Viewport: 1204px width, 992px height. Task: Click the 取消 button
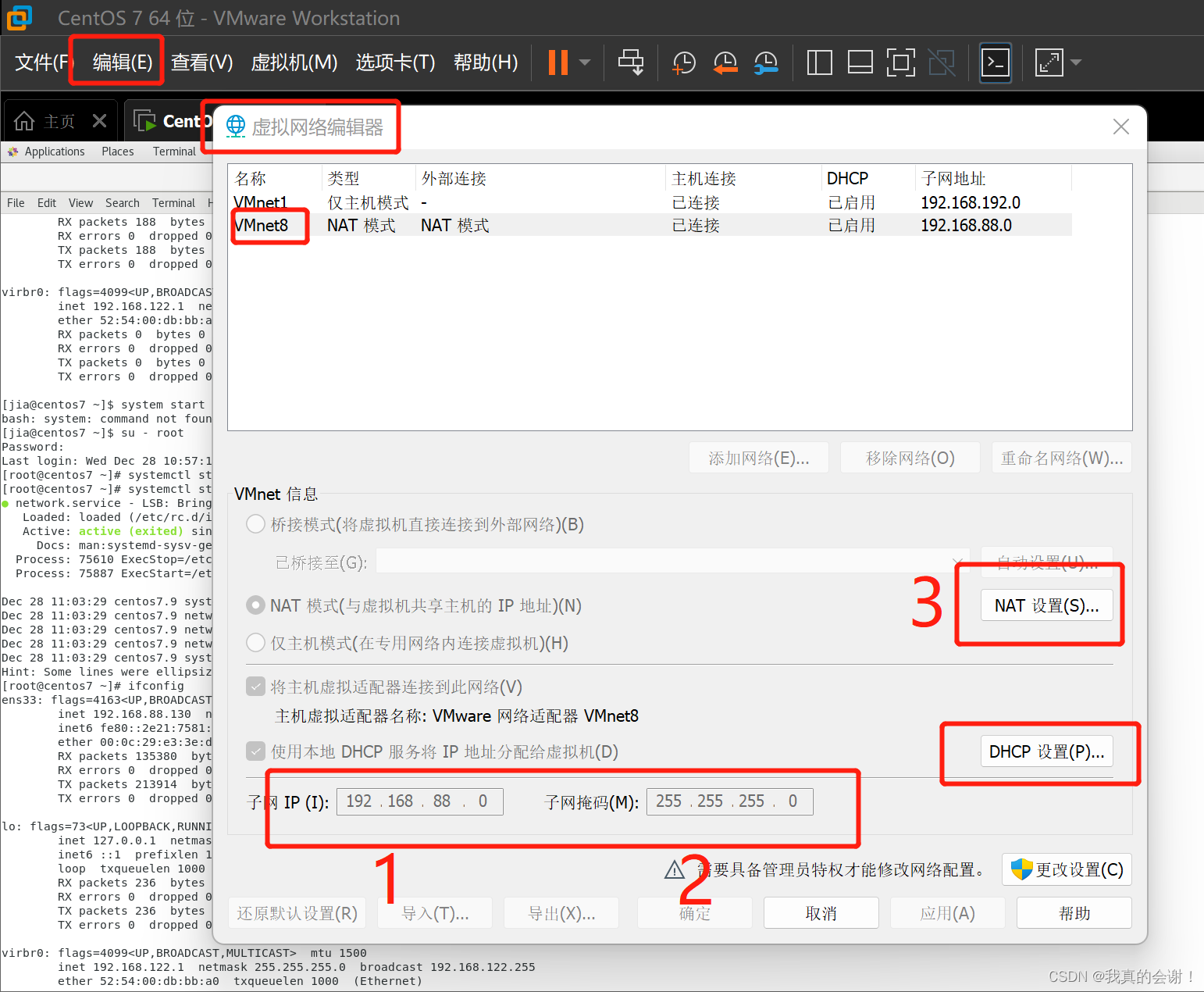tap(821, 913)
